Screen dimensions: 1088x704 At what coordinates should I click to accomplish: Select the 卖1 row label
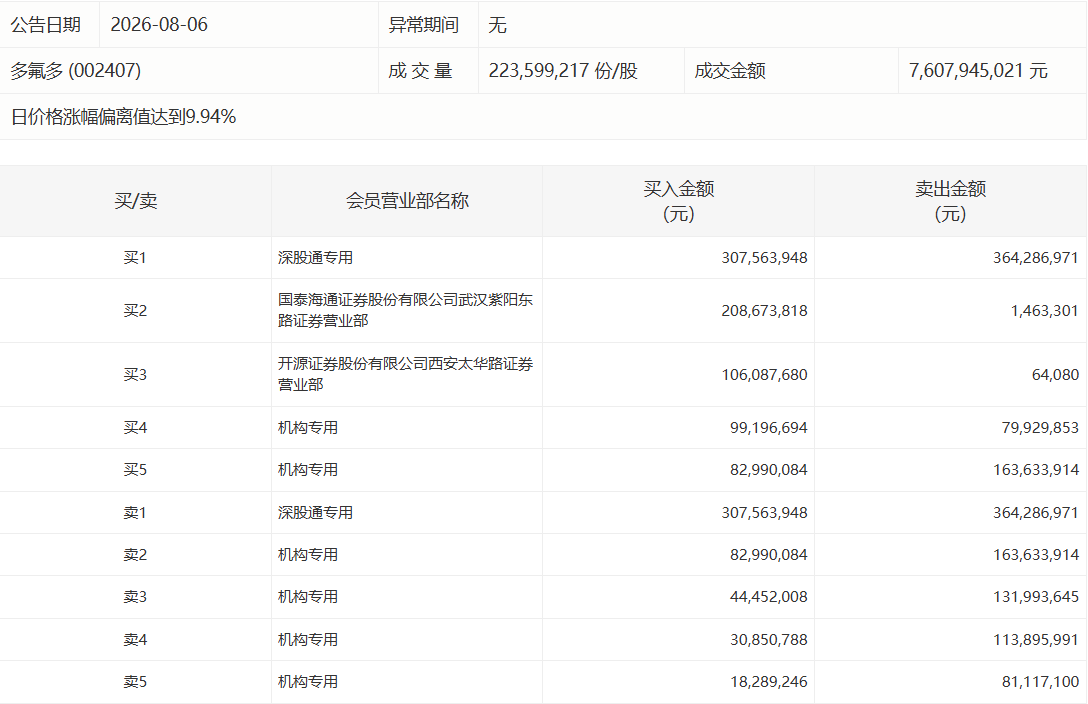tap(135, 513)
